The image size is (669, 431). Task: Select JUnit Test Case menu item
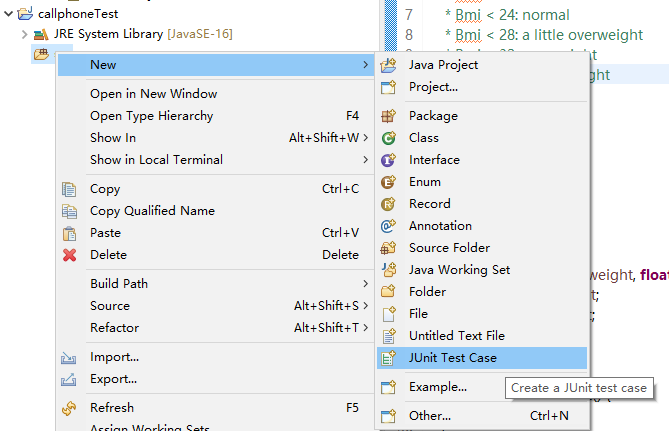pyautogui.click(x=482, y=358)
